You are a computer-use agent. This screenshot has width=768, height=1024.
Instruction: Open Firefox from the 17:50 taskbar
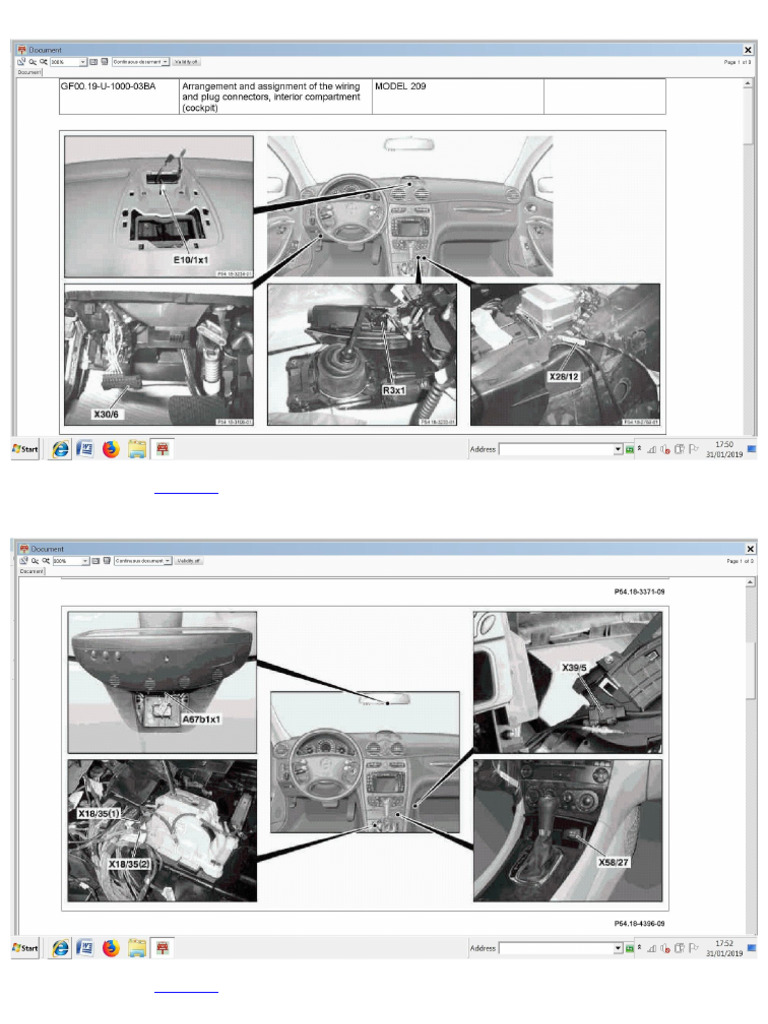click(111, 449)
